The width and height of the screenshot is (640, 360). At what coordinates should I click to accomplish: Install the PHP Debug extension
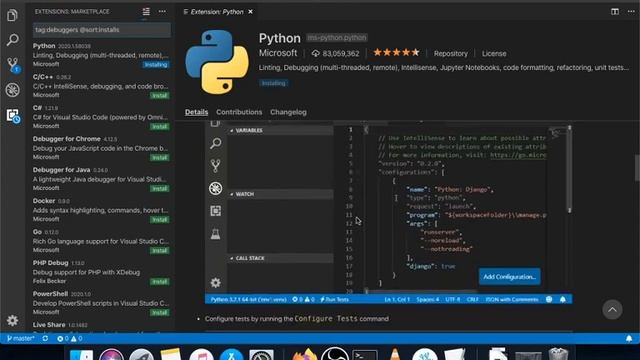point(160,282)
